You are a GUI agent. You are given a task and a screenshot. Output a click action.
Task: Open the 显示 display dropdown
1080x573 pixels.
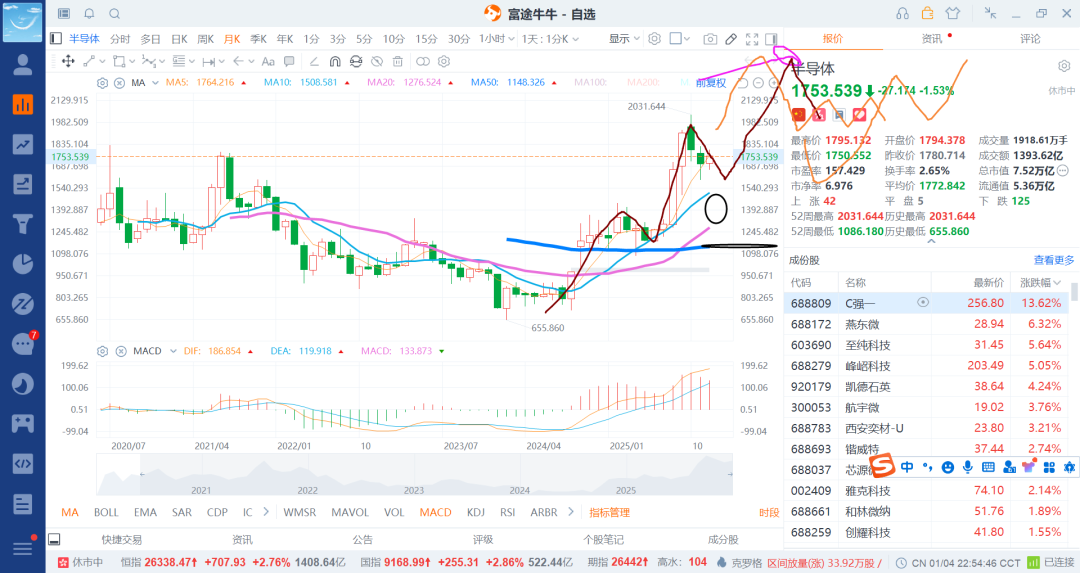coord(624,39)
